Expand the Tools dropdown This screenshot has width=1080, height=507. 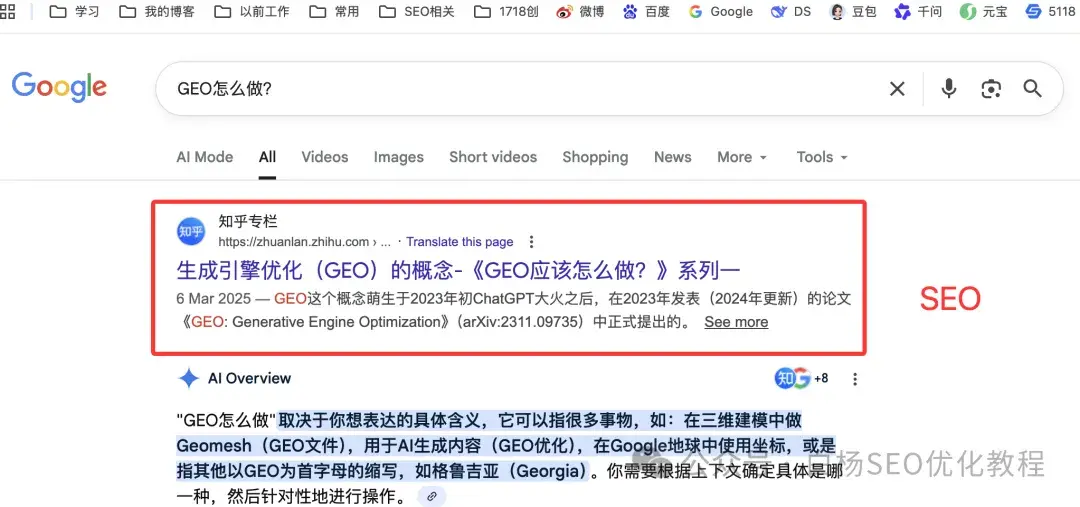click(x=822, y=157)
